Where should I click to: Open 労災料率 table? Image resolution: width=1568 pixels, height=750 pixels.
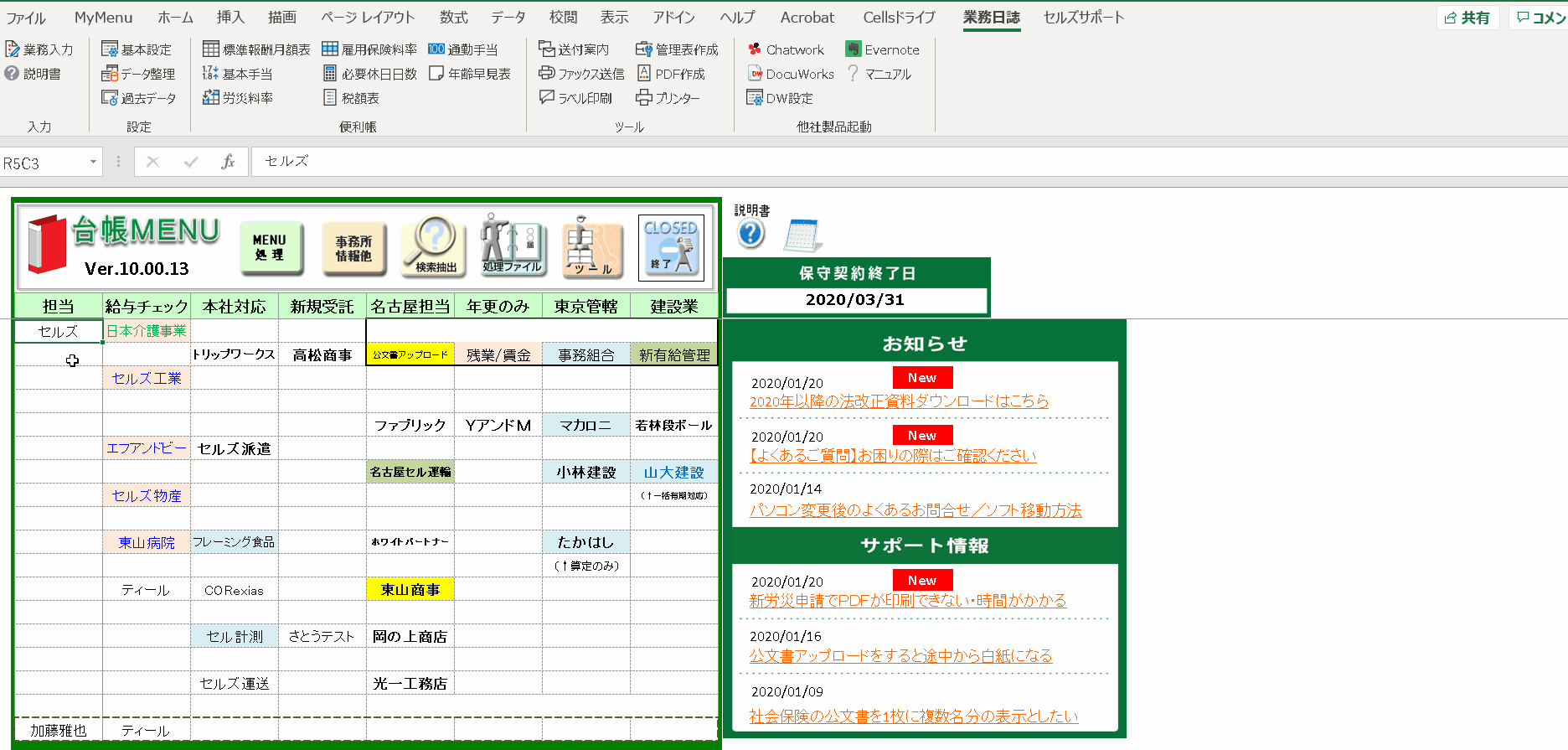238,98
